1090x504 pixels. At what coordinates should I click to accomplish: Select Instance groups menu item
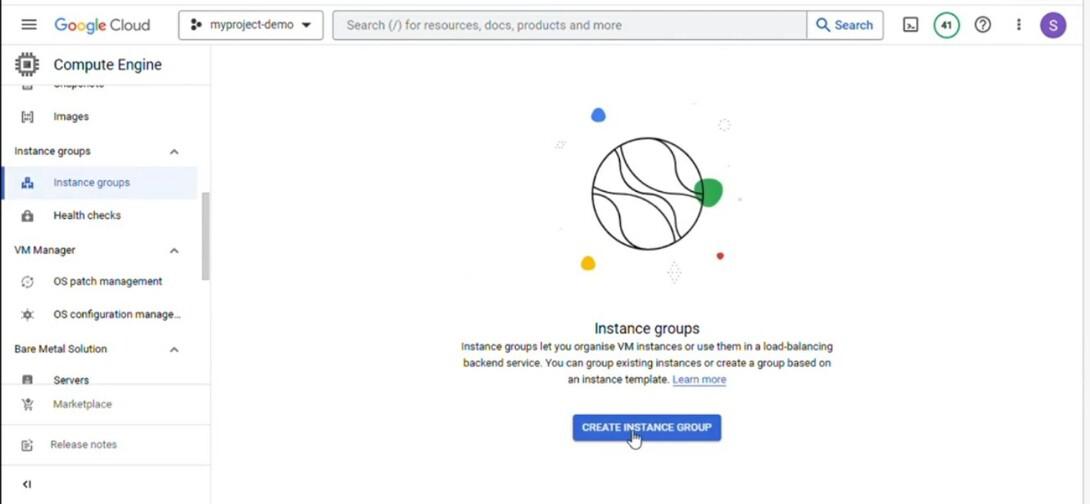100,182
